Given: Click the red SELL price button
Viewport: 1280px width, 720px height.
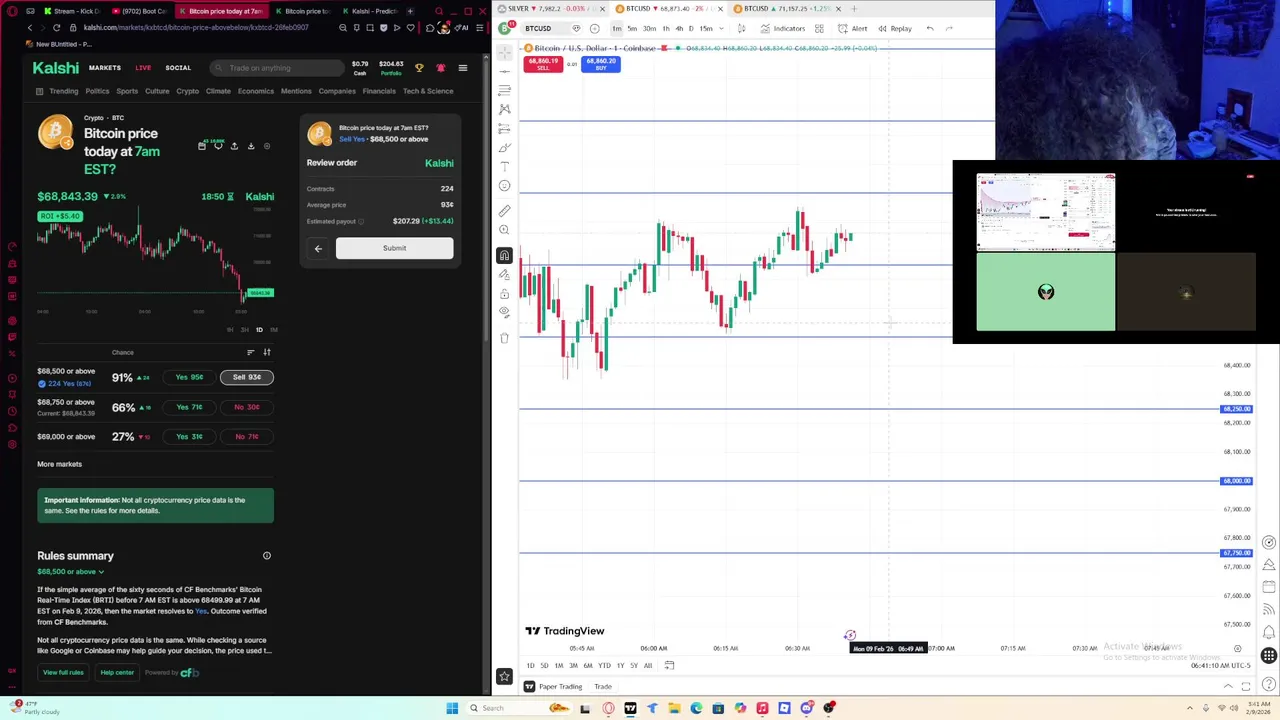Looking at the screenshot, I should (543, 64).
